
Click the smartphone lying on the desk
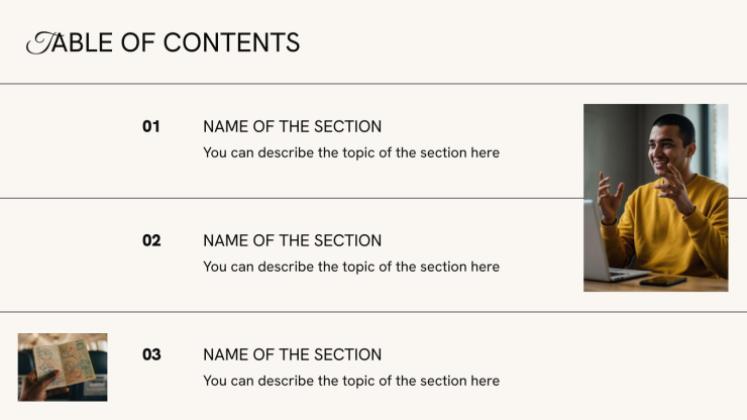(663, 281)
